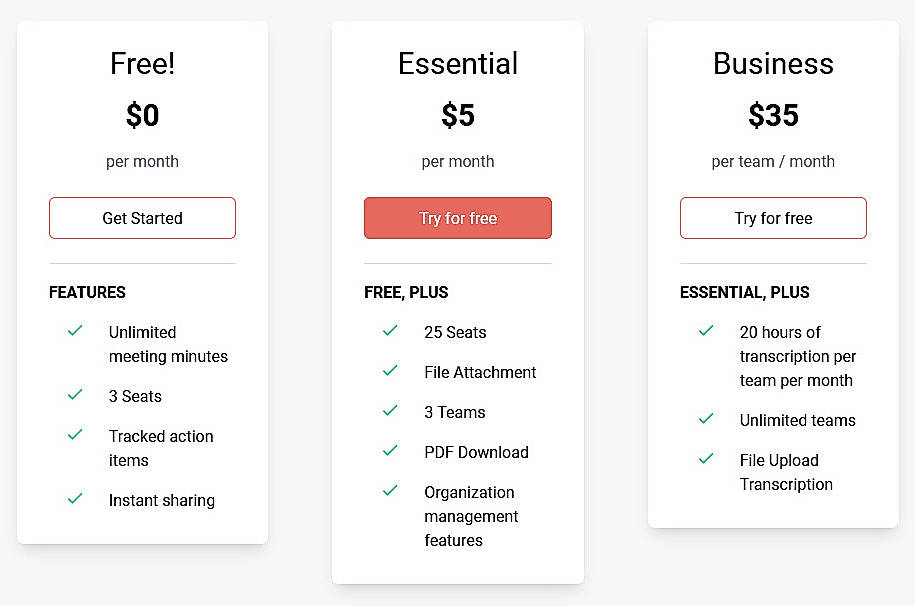Click the checkmark beside 25 Seats
Image resolution: width=915 pixels, height=606 pixels.
point(390,332)
